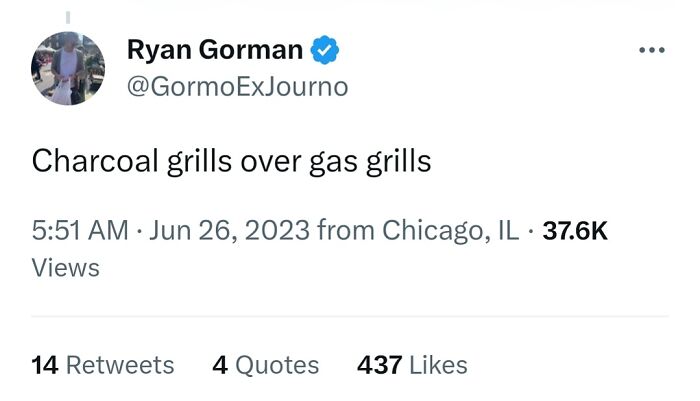Click the number 4 quote count
Screen dimensions: 700x401
[220, 365]
